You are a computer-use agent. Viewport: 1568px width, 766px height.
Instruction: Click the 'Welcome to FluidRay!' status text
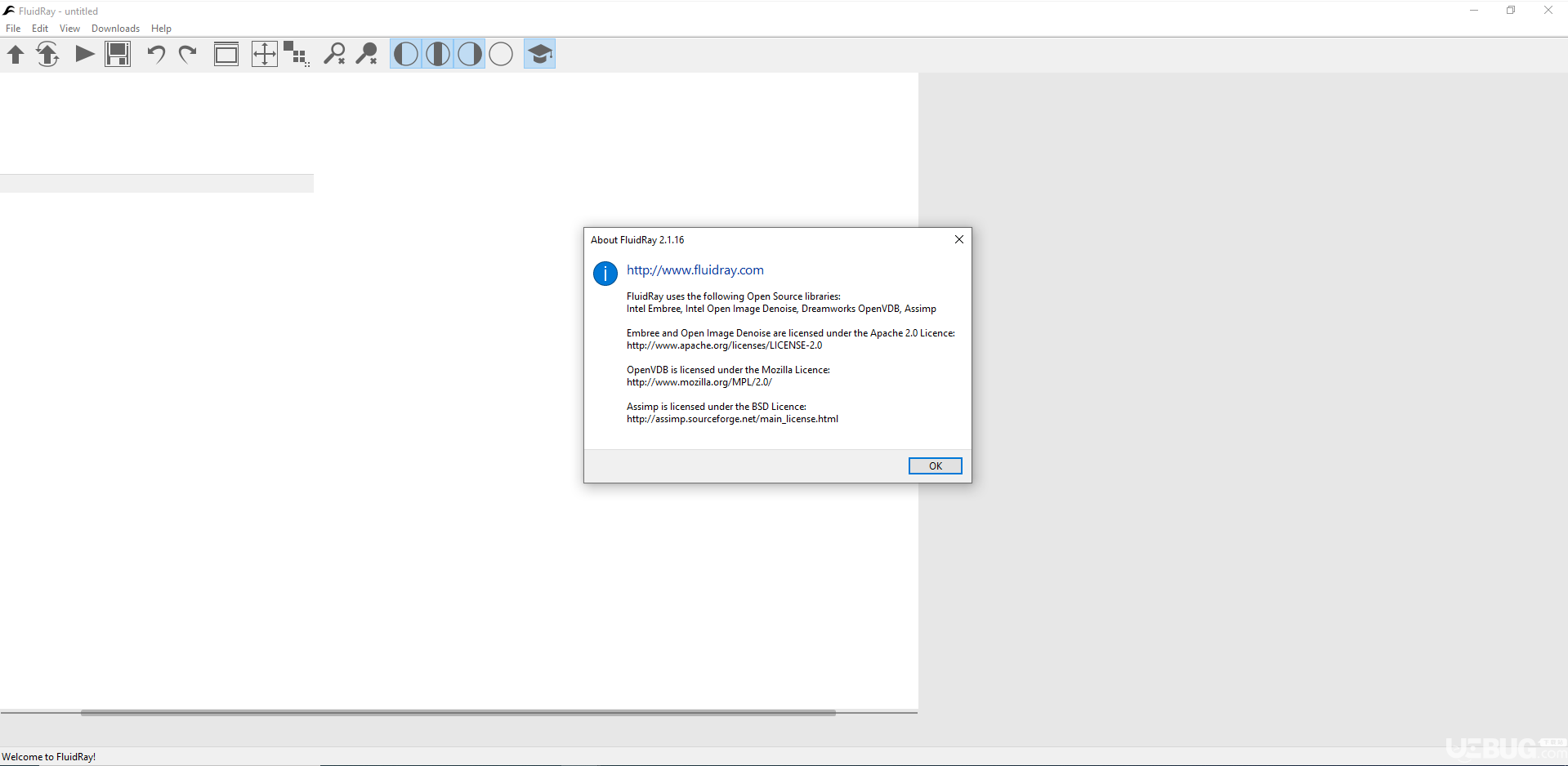[x=49, y=757]
